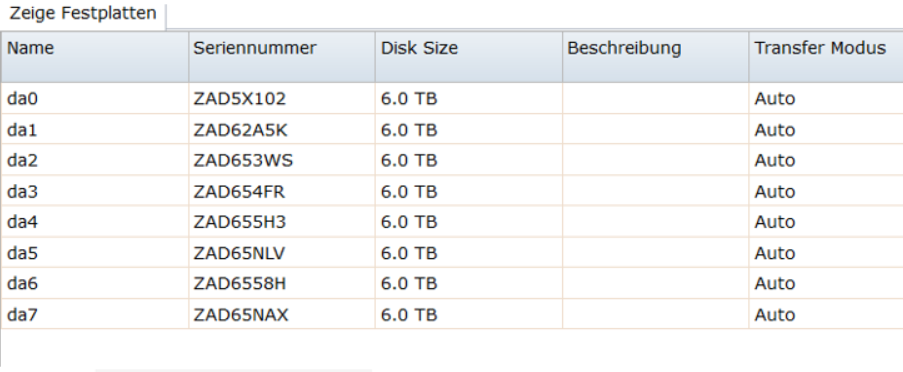Viewport: 903px width, 372px height.
Task: Select the Beschreibung column header
Action: point(655,56)
